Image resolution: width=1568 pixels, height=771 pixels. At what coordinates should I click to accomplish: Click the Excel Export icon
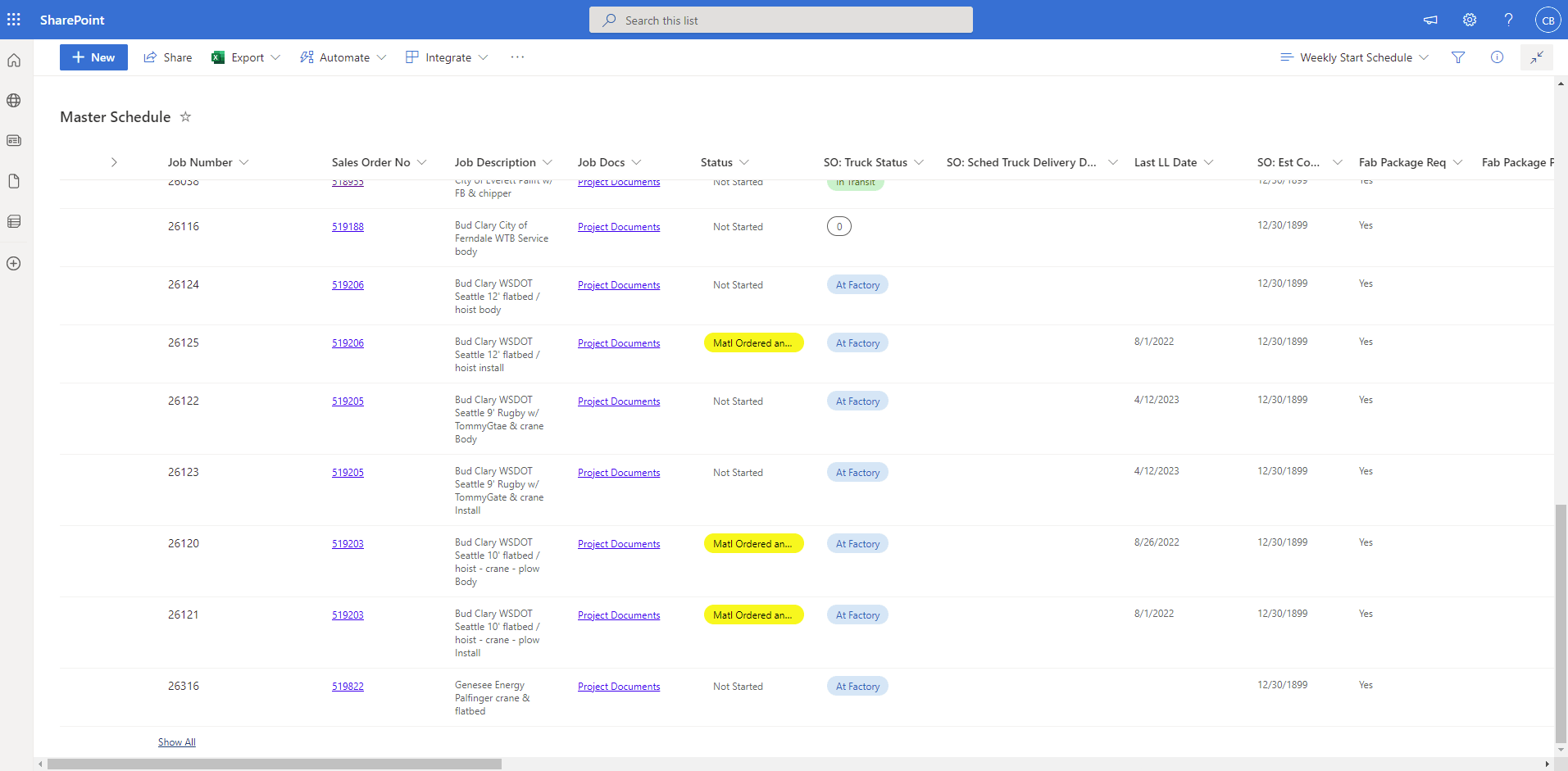[x=218, y=57]
